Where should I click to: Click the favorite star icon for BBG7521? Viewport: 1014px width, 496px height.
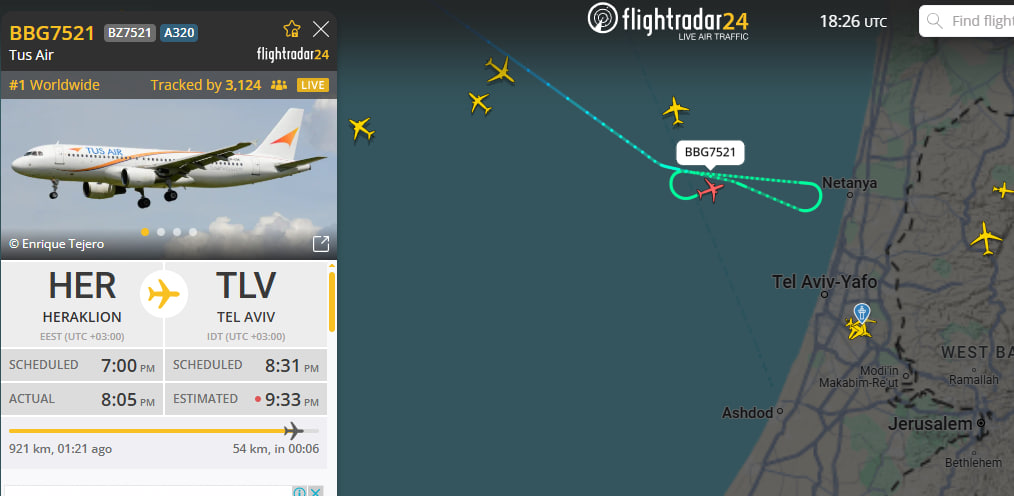[292, 28]
